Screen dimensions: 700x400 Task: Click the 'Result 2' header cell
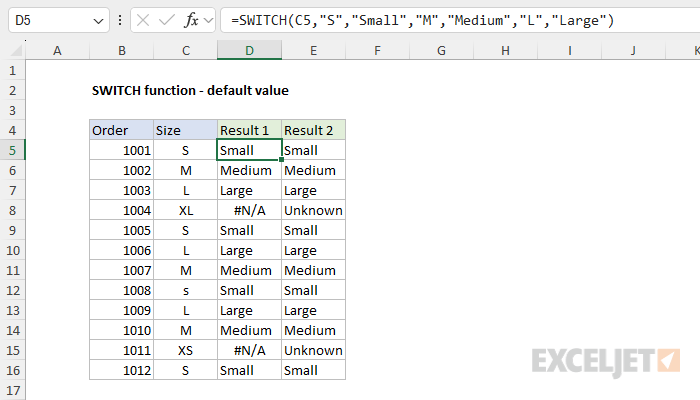pos(313,130)
